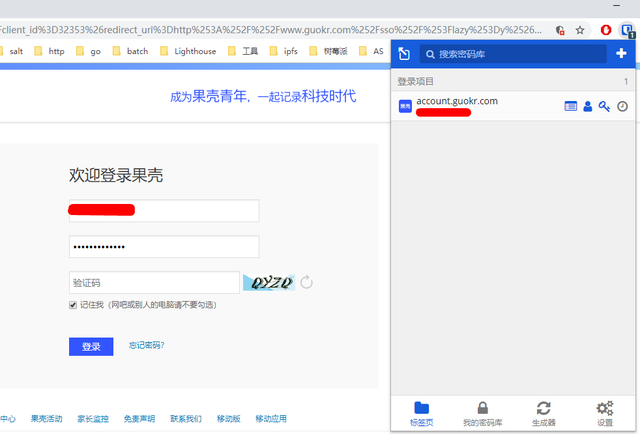Screen dimensions: 640x434
Task: Click the Bitwarden pop-out window icon
Action: tap(404, 53)
